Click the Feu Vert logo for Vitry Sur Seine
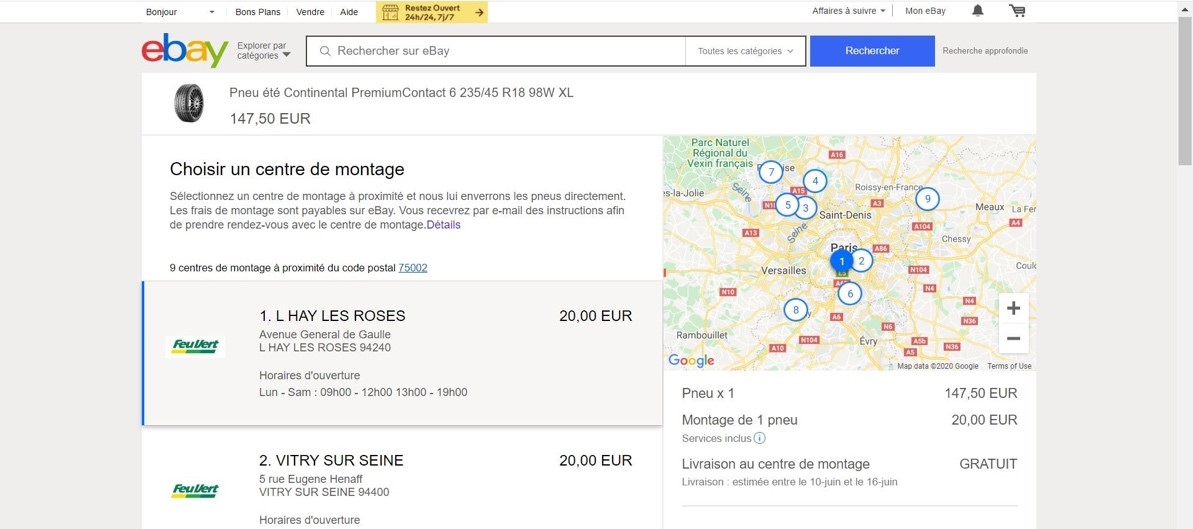This screenshot has height=529, width=1193. click(195, 491)
